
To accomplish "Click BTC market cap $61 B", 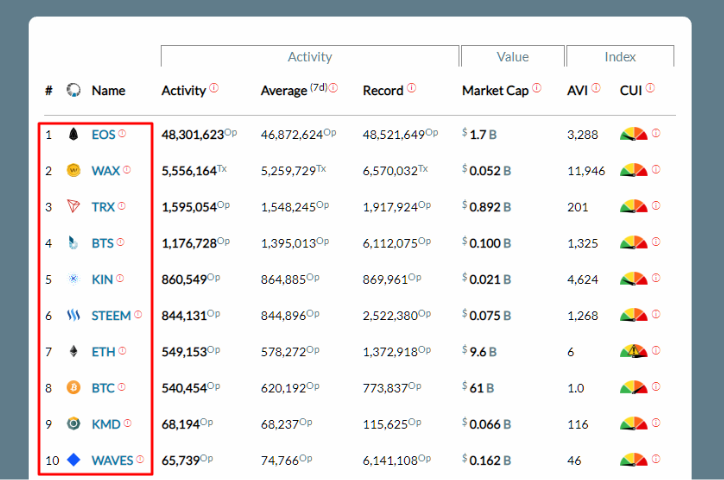I will (x=478, y=388).
